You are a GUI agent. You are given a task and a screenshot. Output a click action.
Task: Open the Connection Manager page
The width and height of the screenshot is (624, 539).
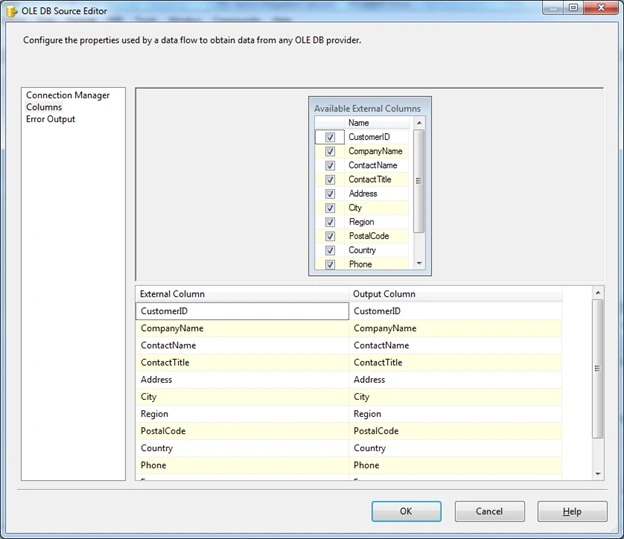point(68,95)
